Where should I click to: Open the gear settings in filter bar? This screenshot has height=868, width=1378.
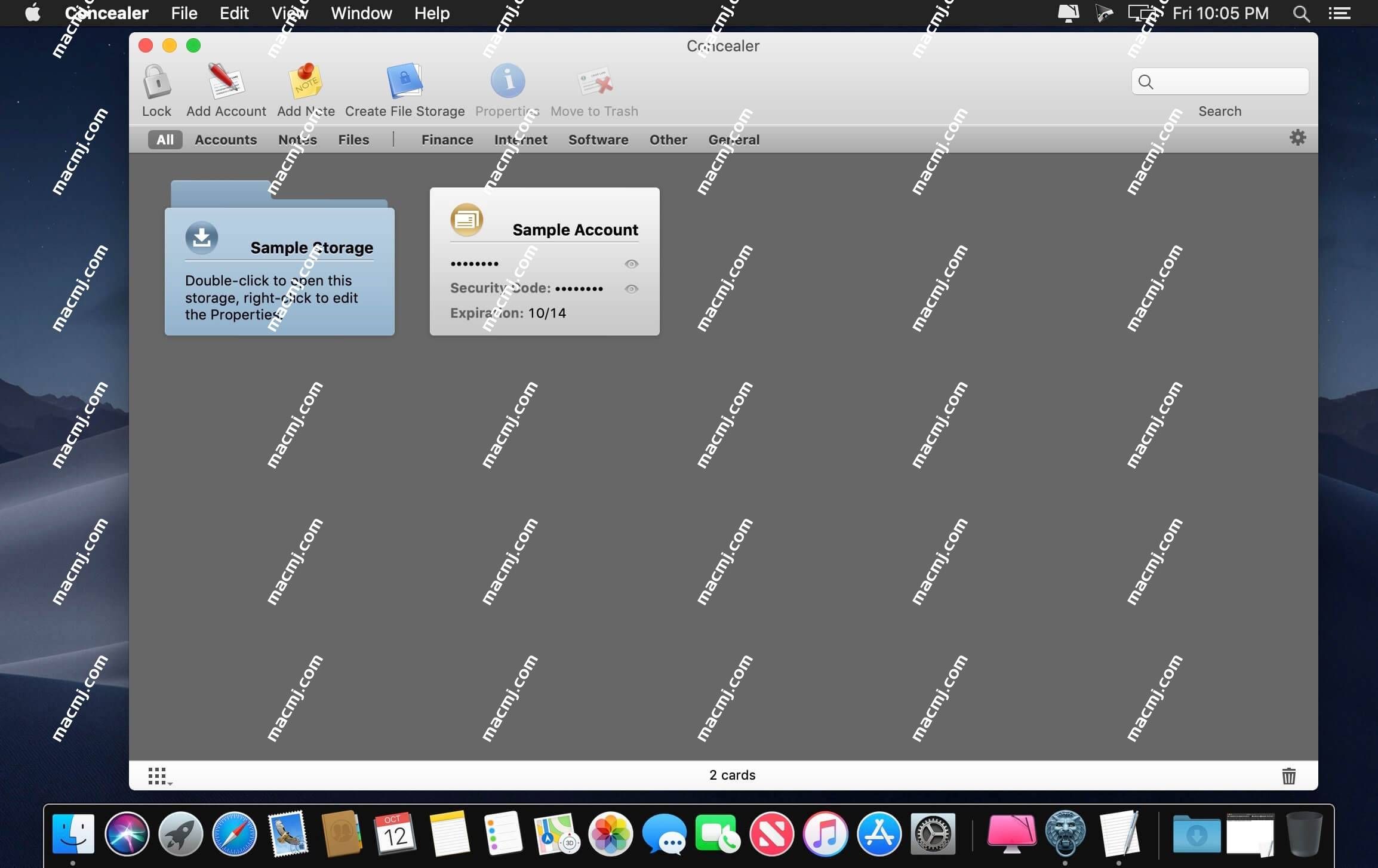(x=1297, y=138)
